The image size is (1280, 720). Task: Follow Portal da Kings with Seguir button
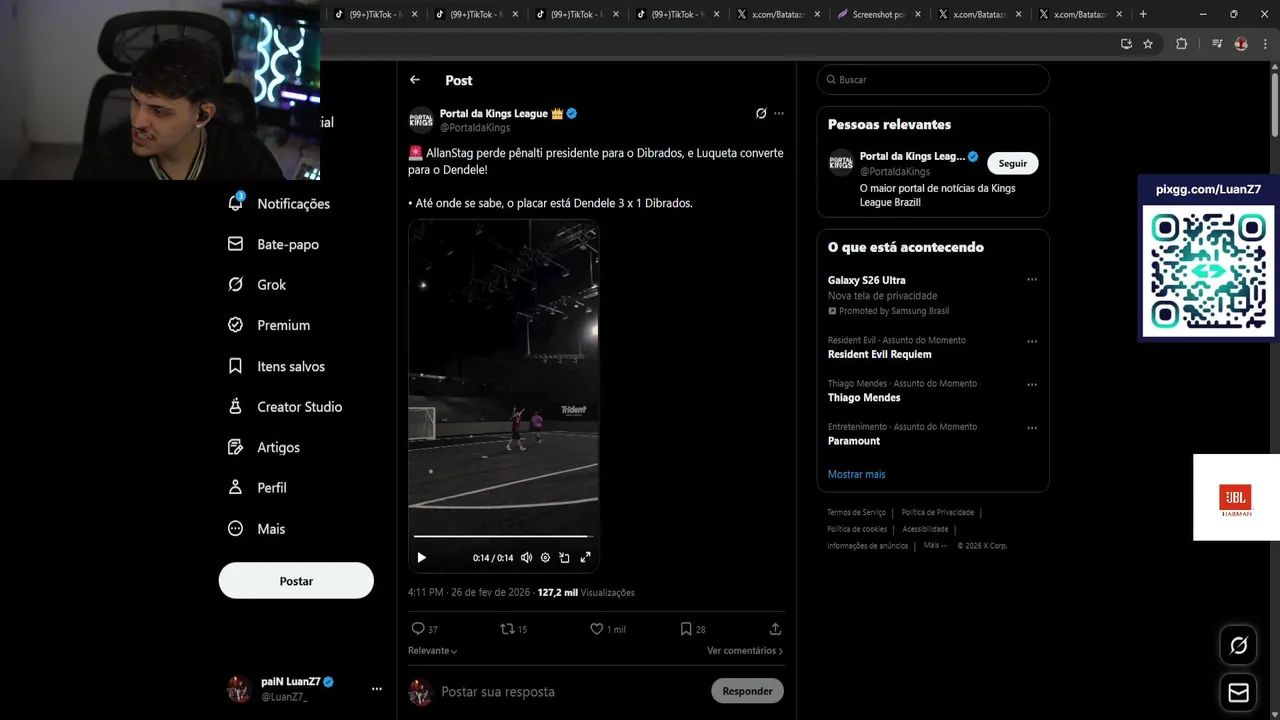(x=1013, y=163)
